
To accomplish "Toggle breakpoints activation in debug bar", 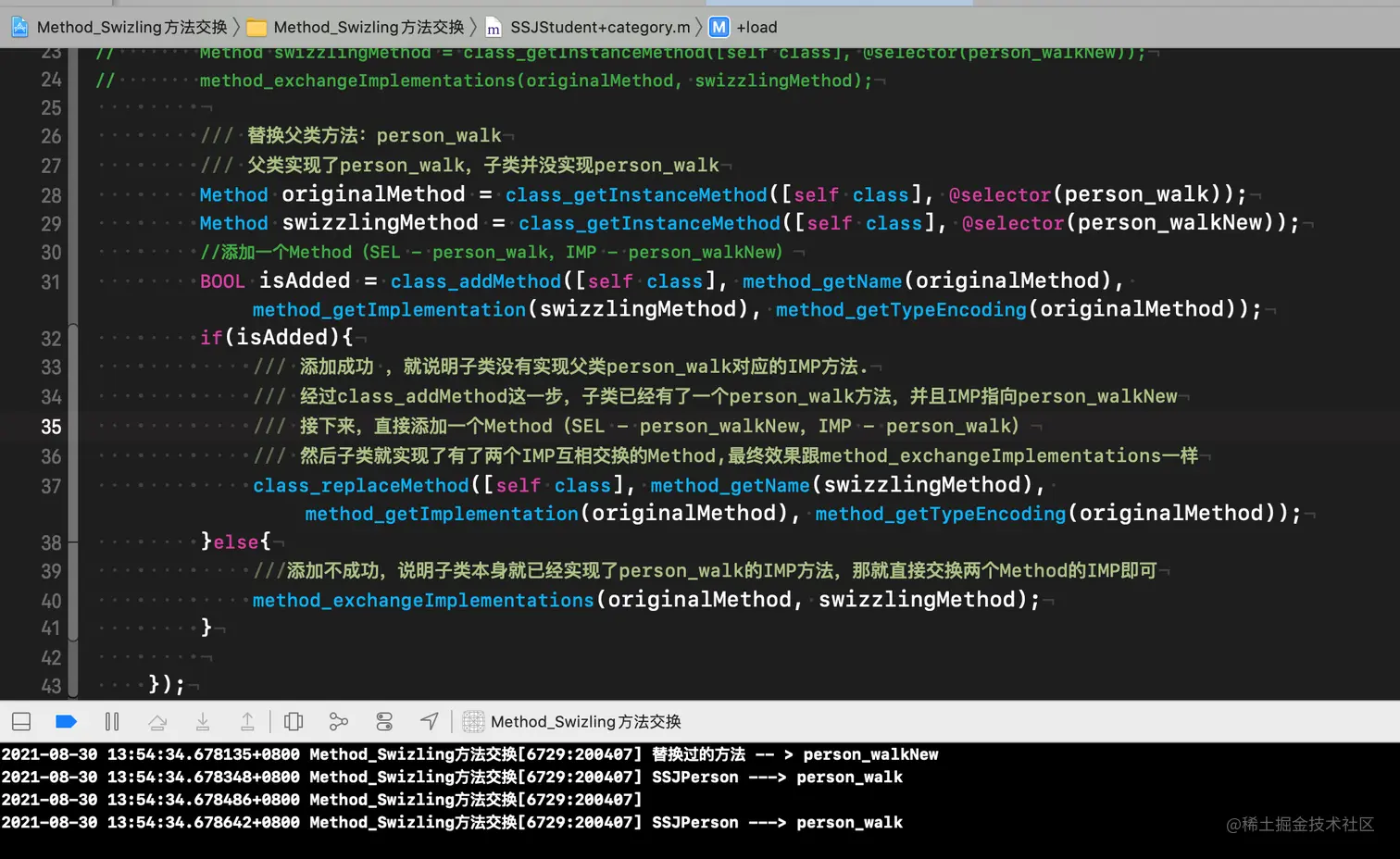I will coord(66,722).
